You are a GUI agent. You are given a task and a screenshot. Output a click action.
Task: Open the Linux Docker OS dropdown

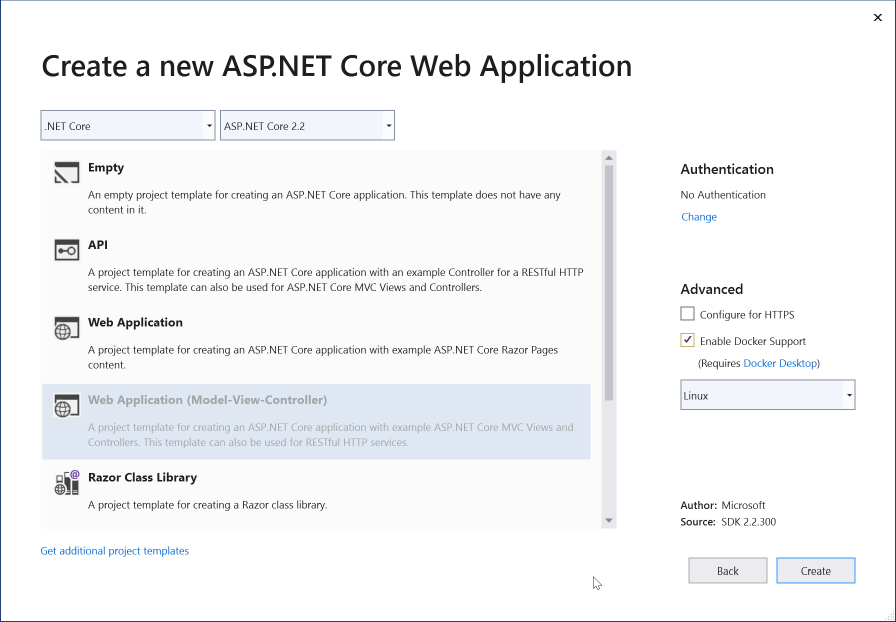pos(767,395)
